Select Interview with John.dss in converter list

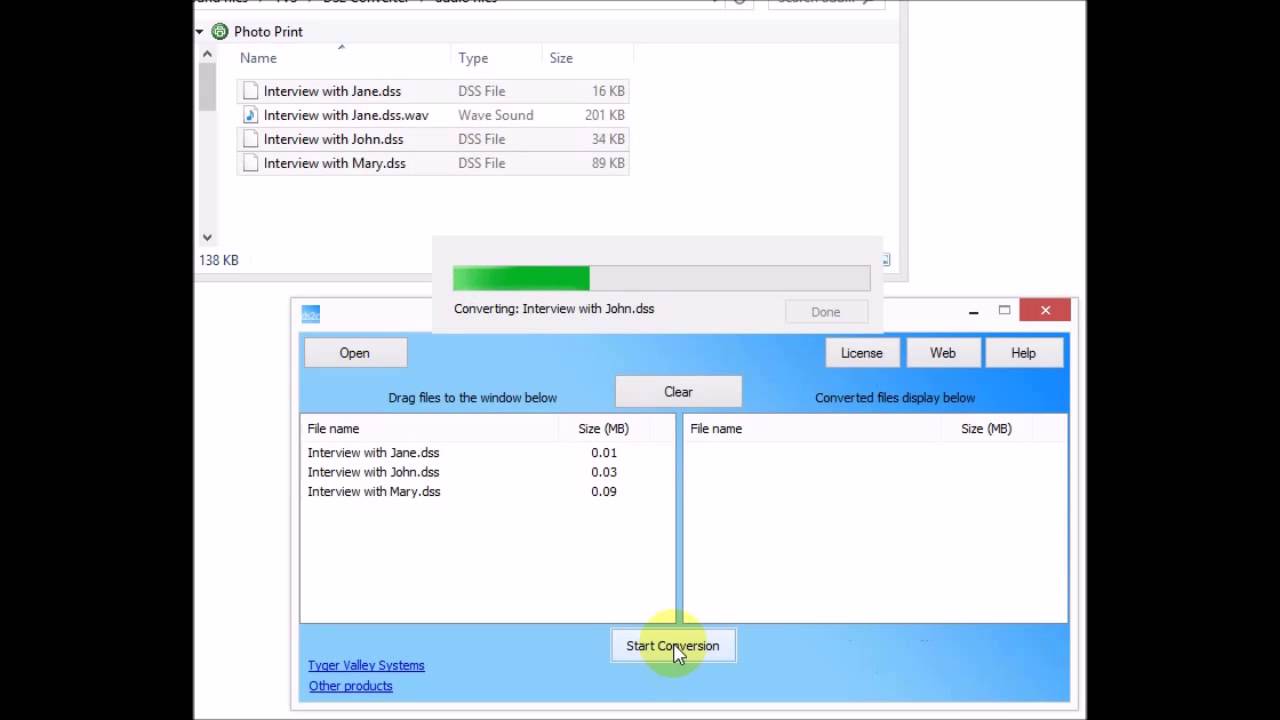[373, 472]
